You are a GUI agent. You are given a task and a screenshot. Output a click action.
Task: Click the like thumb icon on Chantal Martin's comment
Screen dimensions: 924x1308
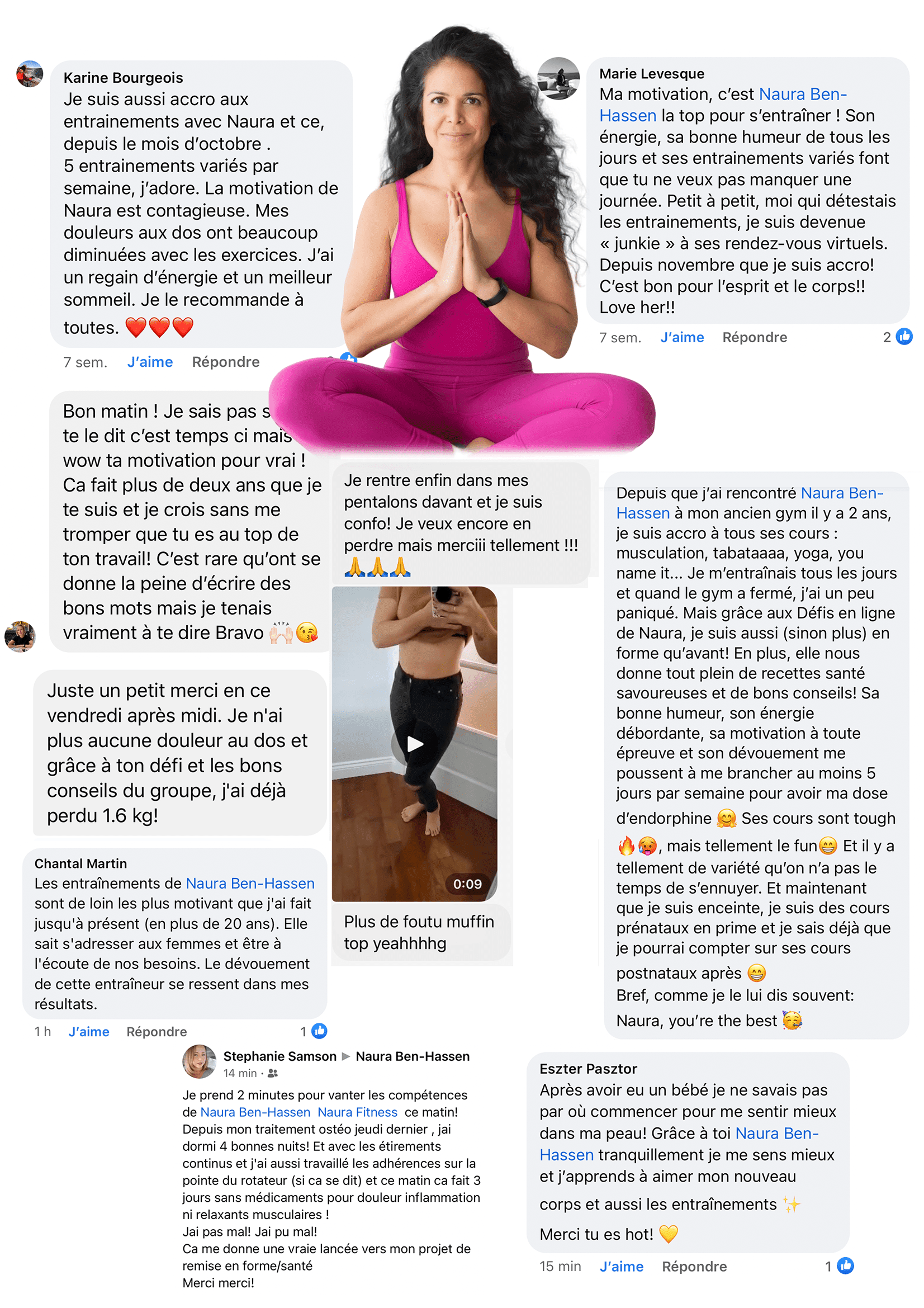coord(319,1031)
